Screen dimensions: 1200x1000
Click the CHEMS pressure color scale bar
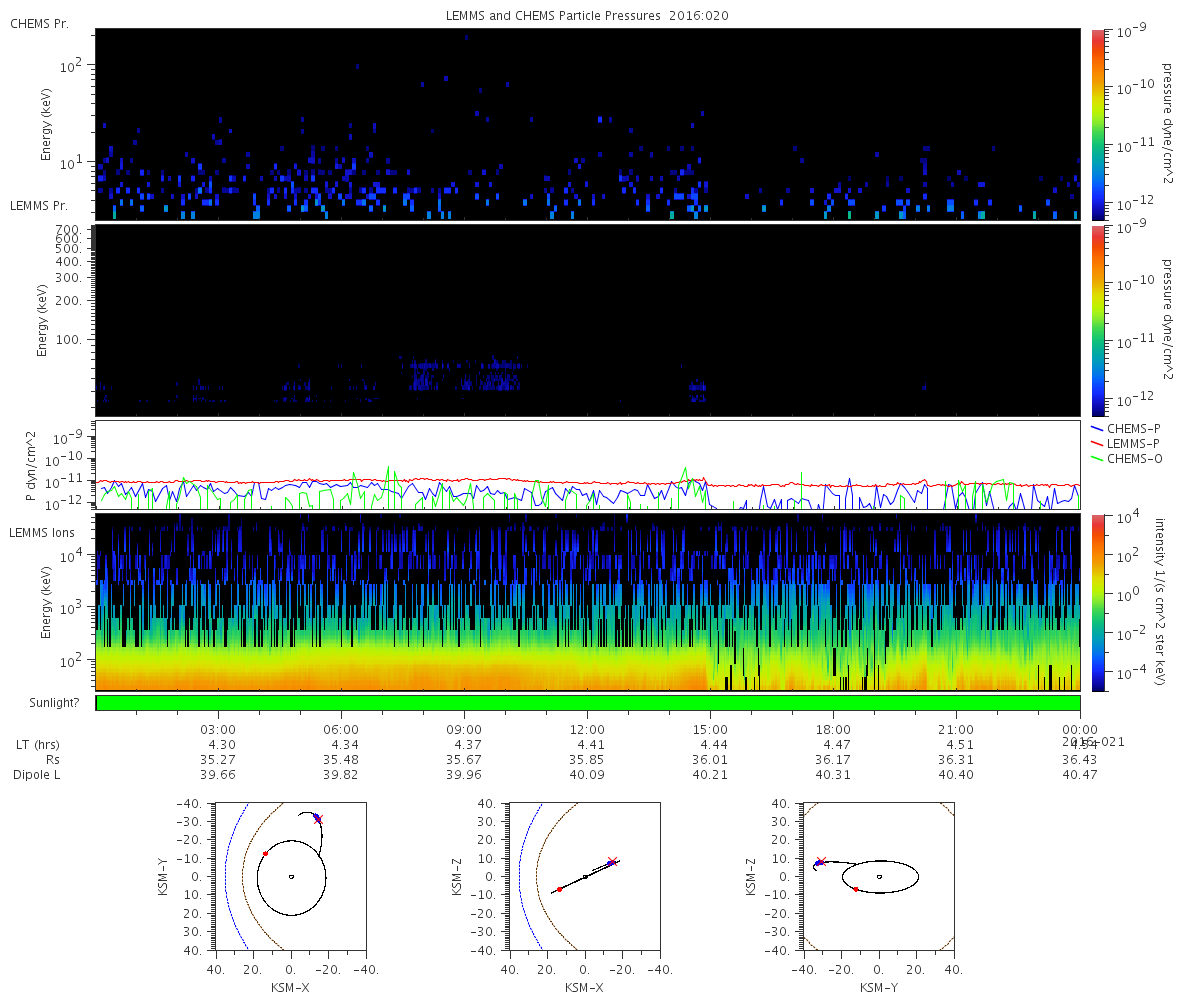coord(1098,124)
